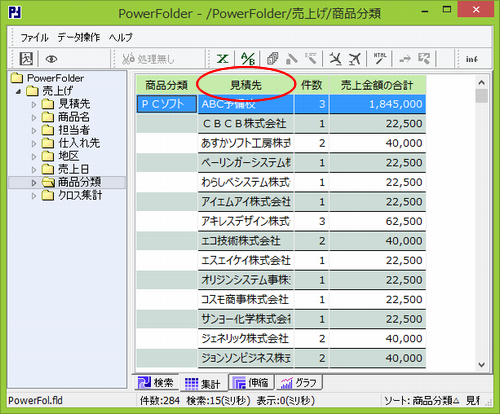The image size is (500, 414).
Task: Open the ファイル menu
Action: point(35,37)
